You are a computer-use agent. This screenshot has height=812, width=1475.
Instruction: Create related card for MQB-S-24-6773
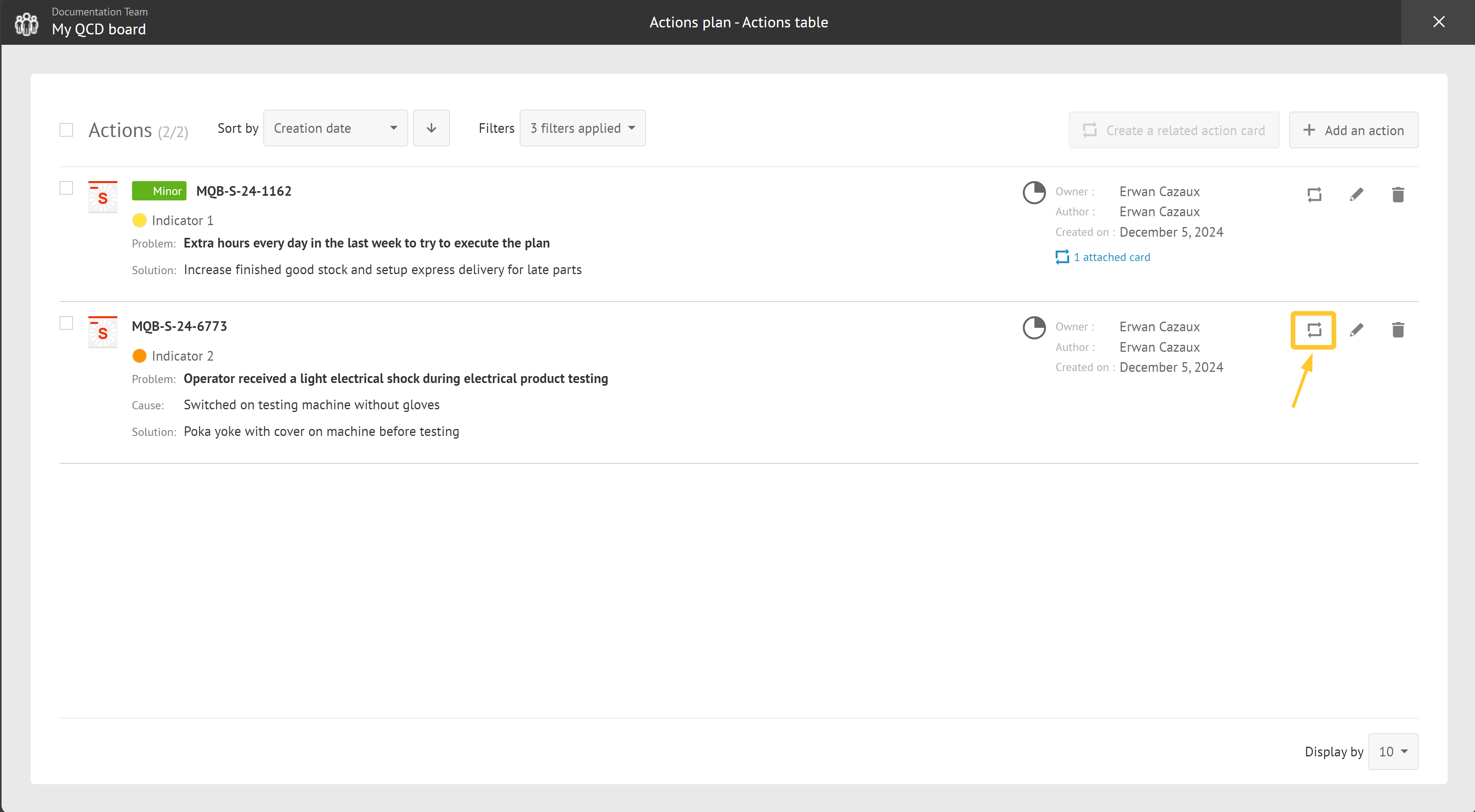(1314, 330)
